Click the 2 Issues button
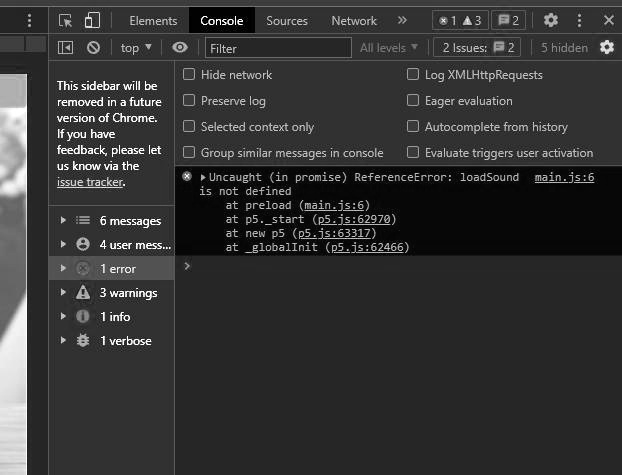The image size is (622, 475). [x=479, y=47]
